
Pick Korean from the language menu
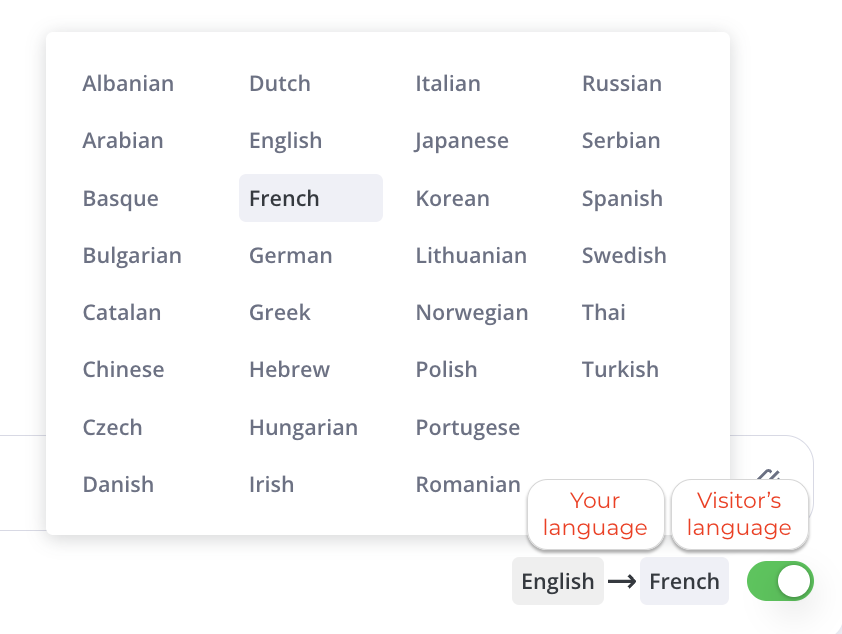point(452,198)
